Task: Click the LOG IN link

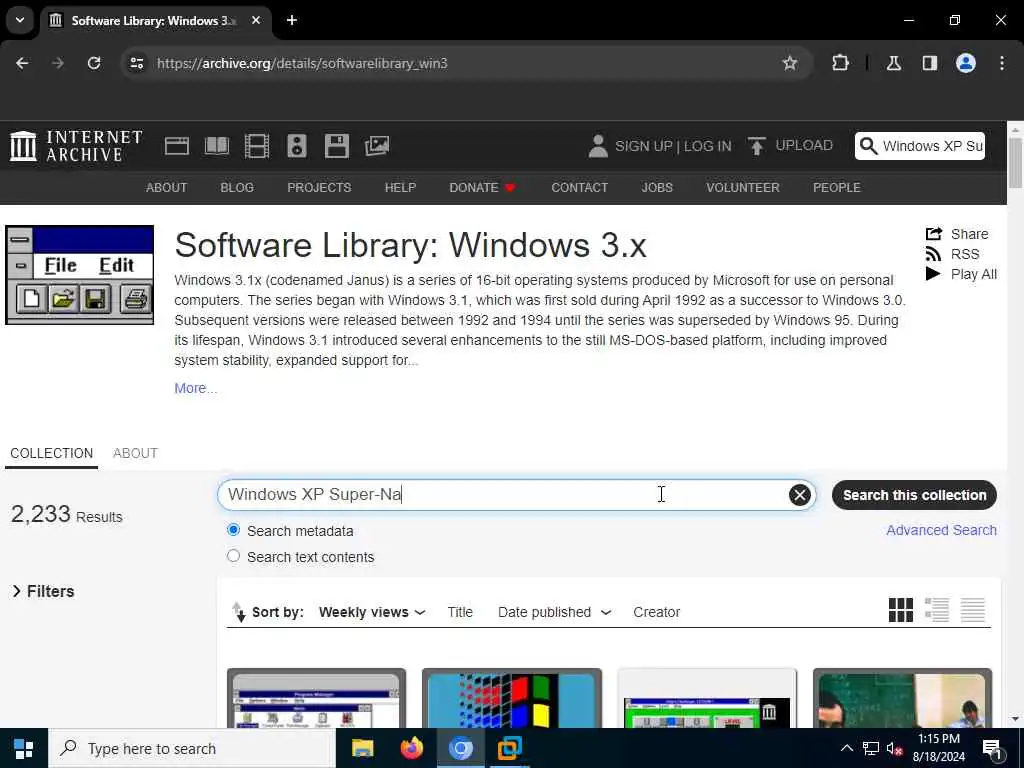Action: point(708,146)
